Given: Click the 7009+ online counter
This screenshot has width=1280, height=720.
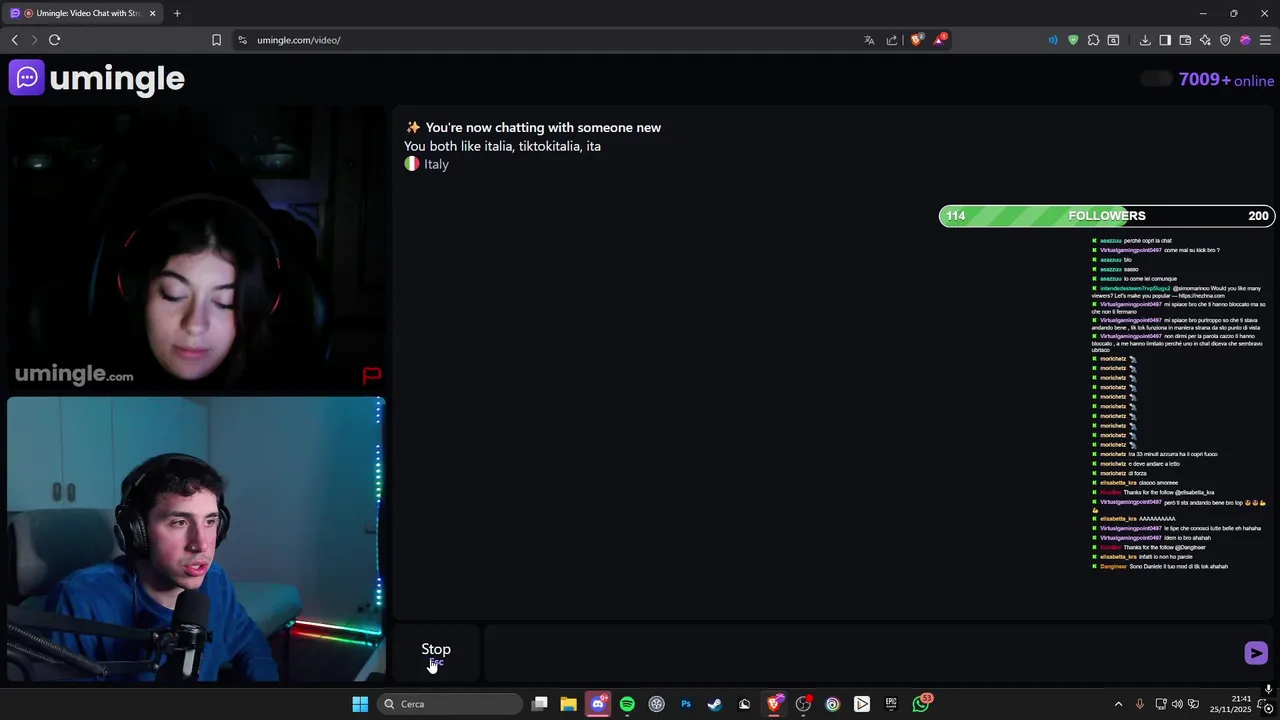Looking at the screenshot, I should click(x=1226, y=80).
